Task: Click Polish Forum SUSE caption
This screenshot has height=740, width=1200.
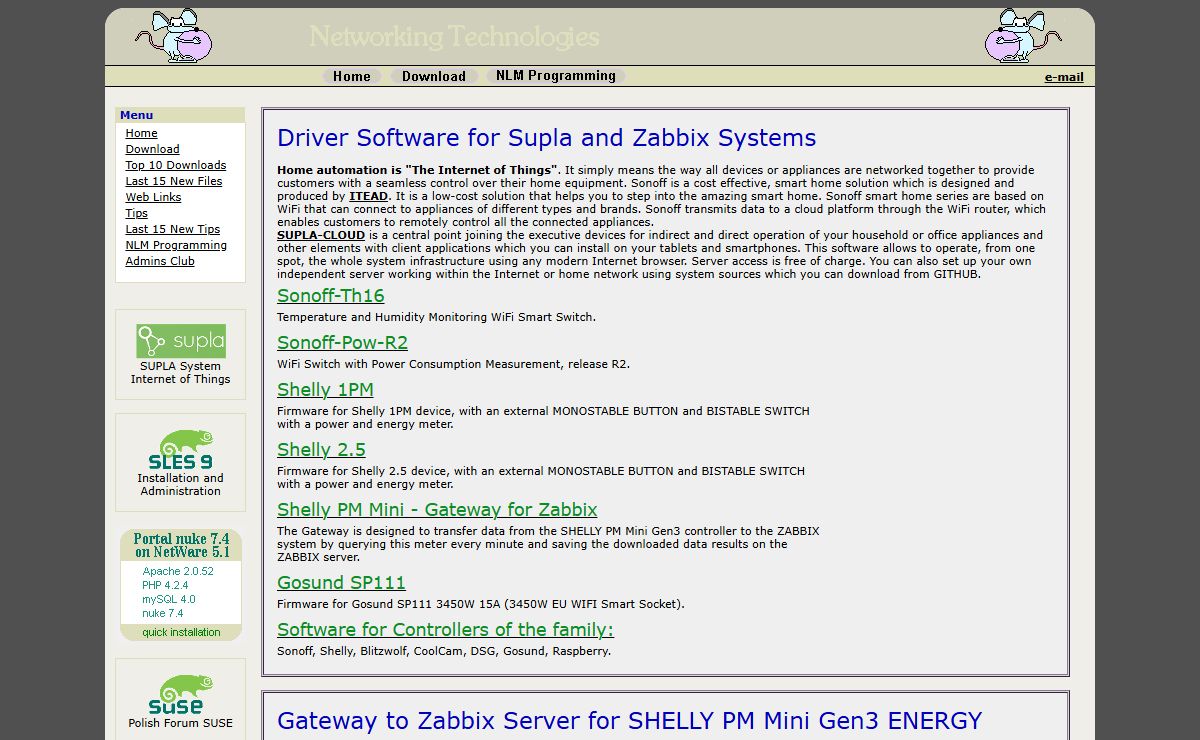Action: 180,723
